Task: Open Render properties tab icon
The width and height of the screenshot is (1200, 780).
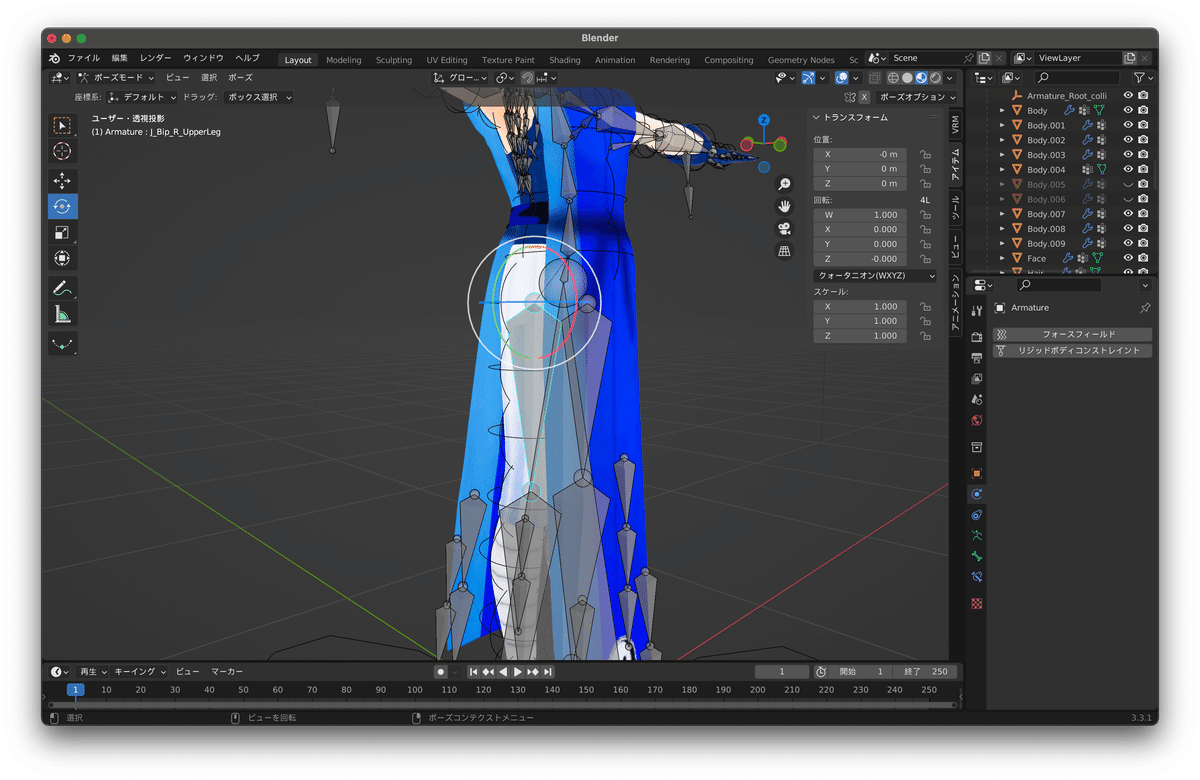Action: pos(977,337)
